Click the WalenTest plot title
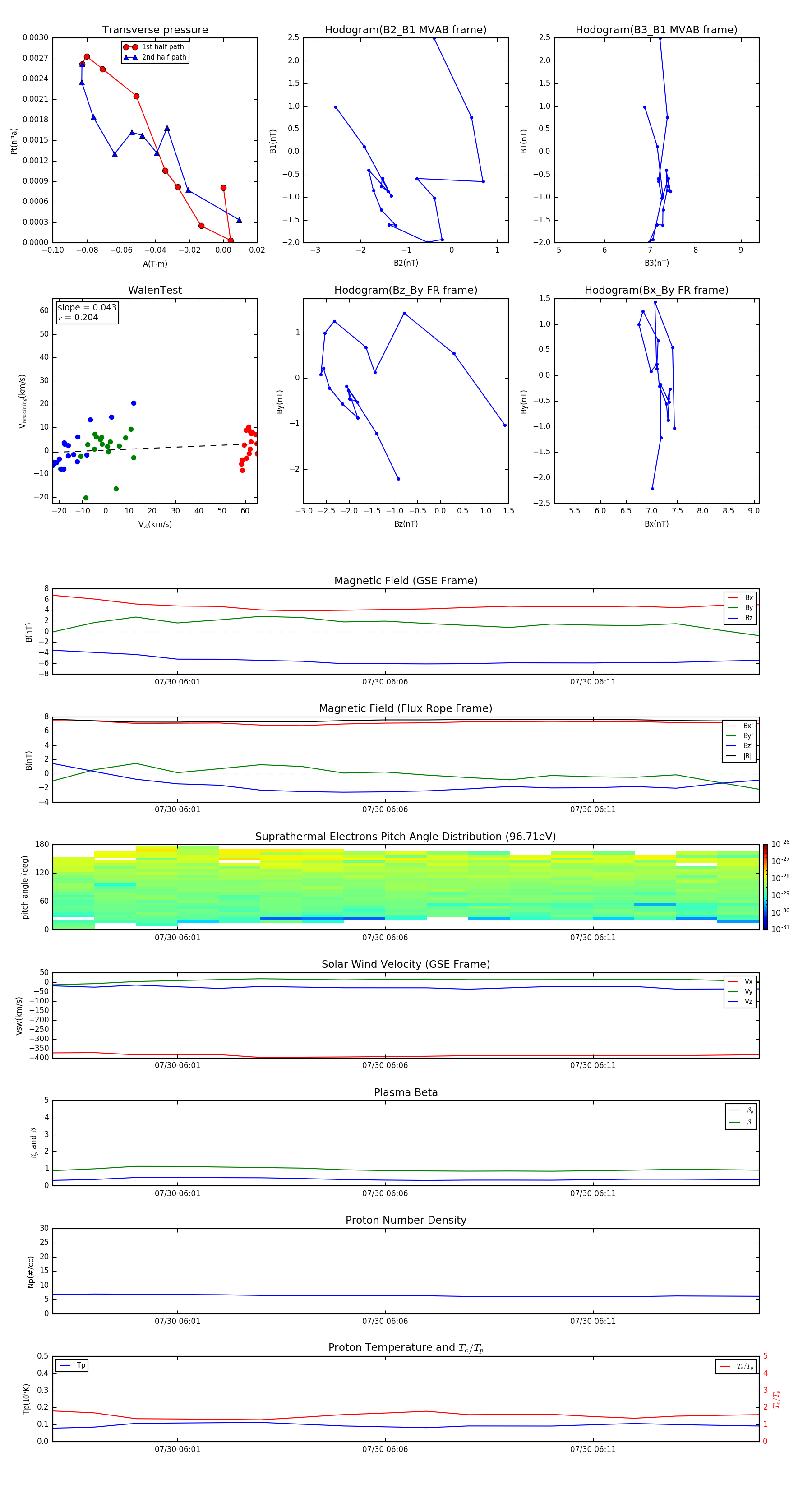Image resolution: width=812 pixels, height=1489 pixels. pos(155,290)
